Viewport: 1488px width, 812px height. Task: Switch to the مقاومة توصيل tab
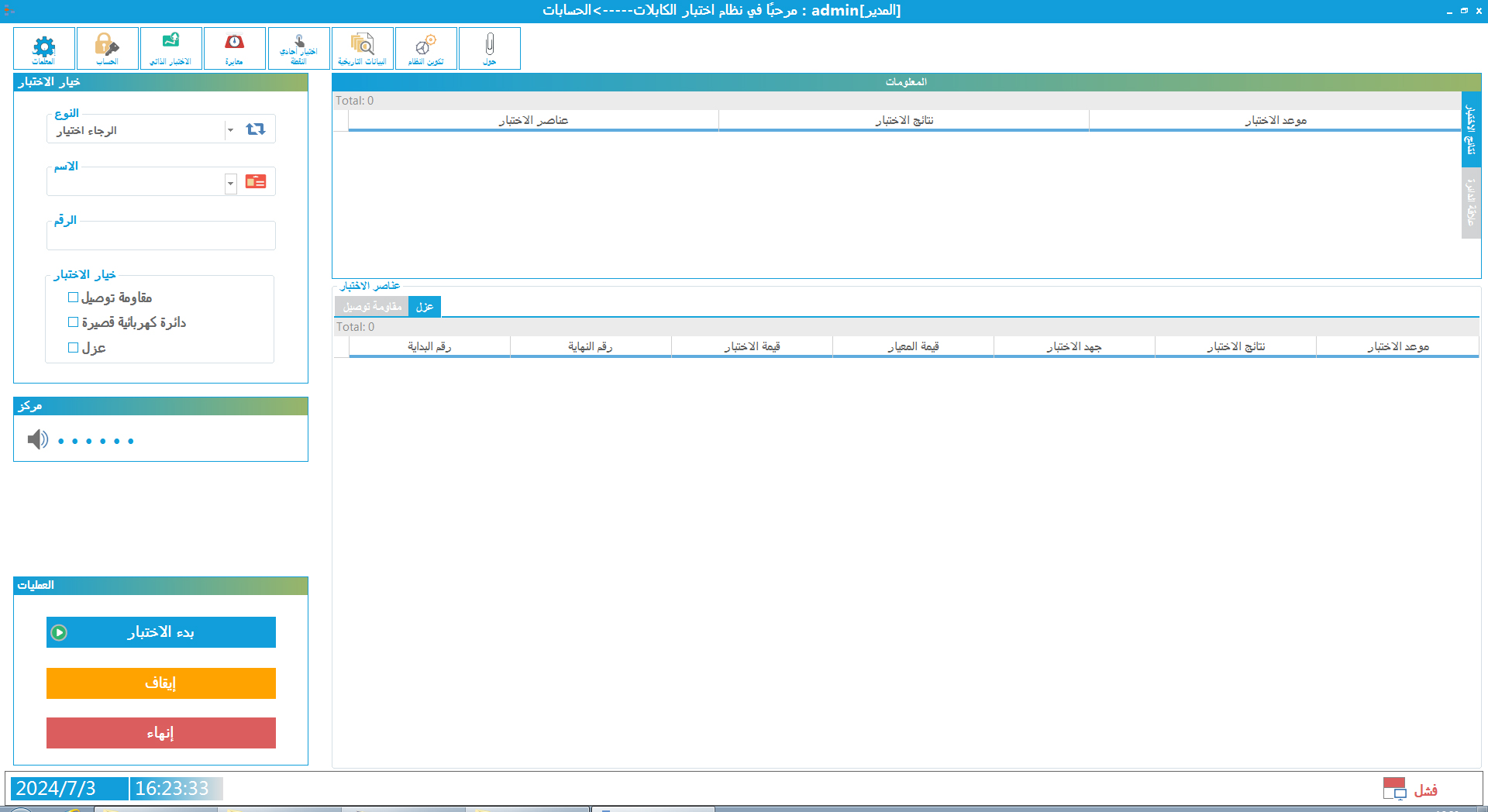coord(372,307)
